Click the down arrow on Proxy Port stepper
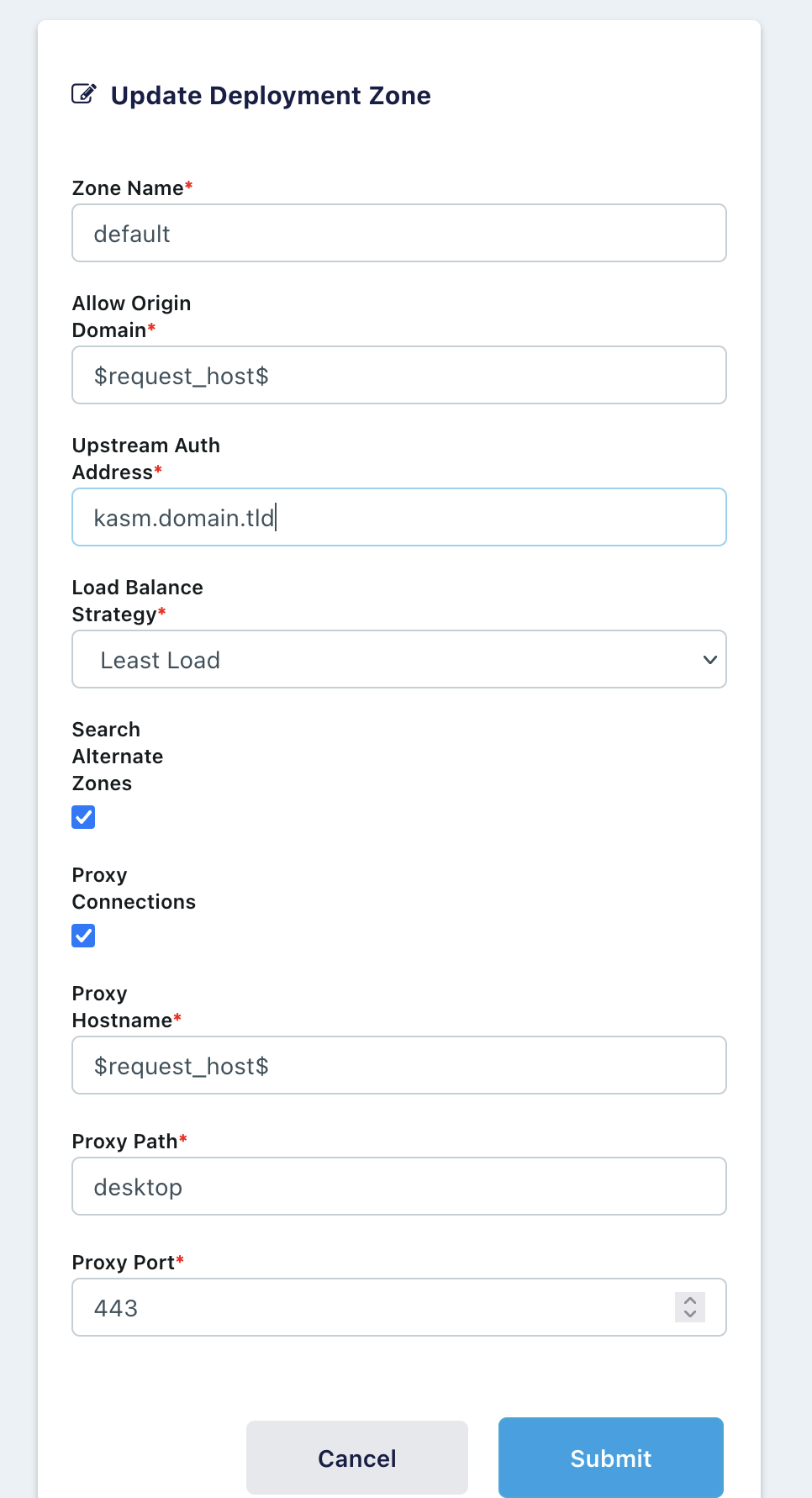The width and height of the screenshot is (812, 1498). [x=688, y=1314]
